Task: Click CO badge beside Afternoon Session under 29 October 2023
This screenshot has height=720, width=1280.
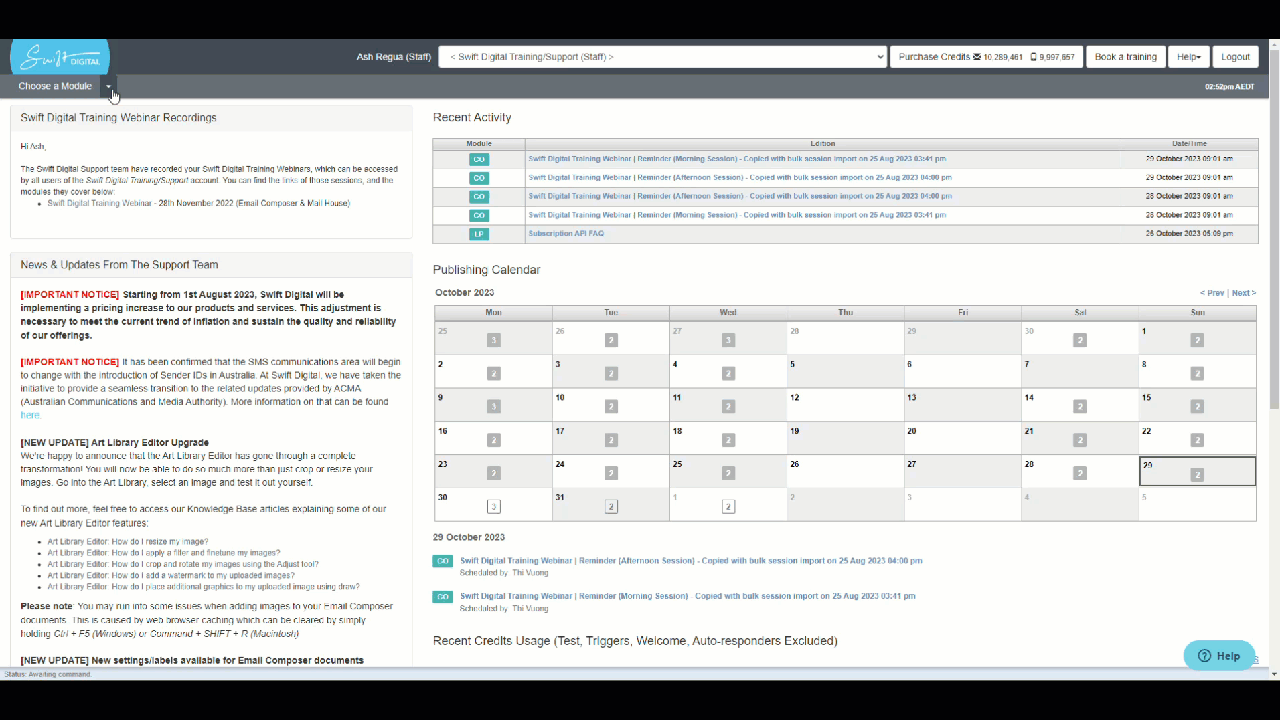Action: [x=443, y=562]
